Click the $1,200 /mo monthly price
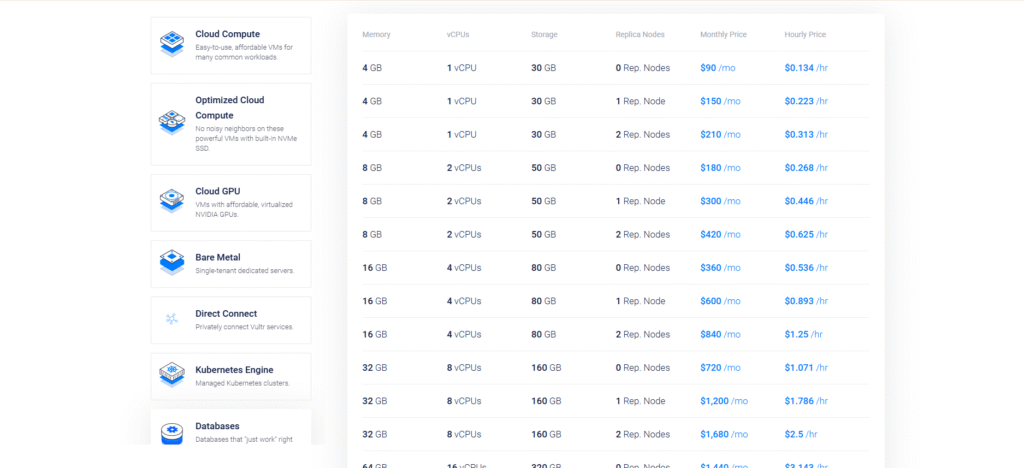 (x=724, y=401)
